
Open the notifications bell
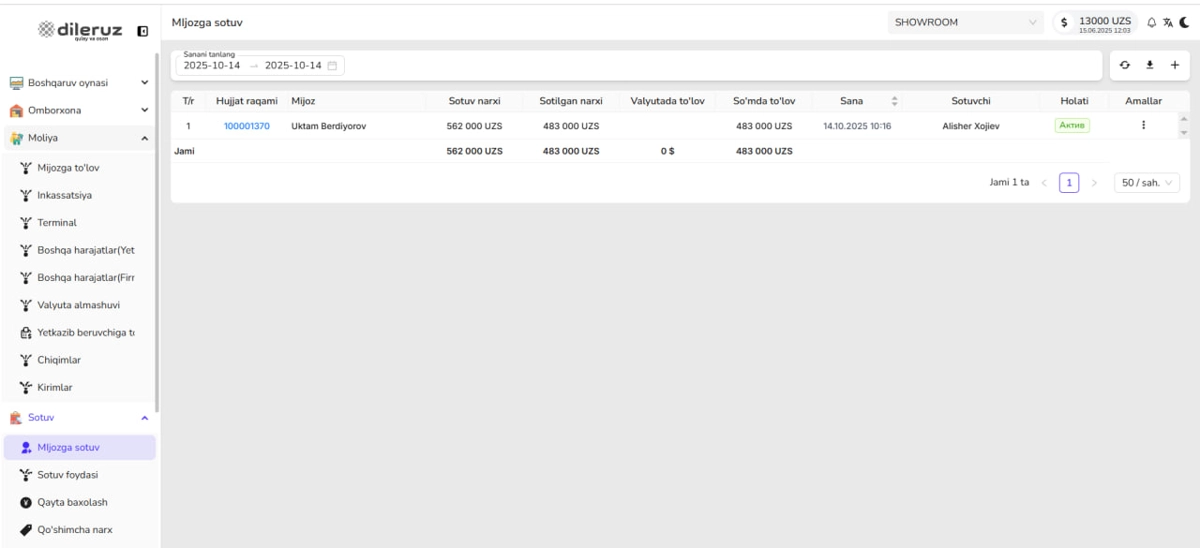pos(1151,22)
